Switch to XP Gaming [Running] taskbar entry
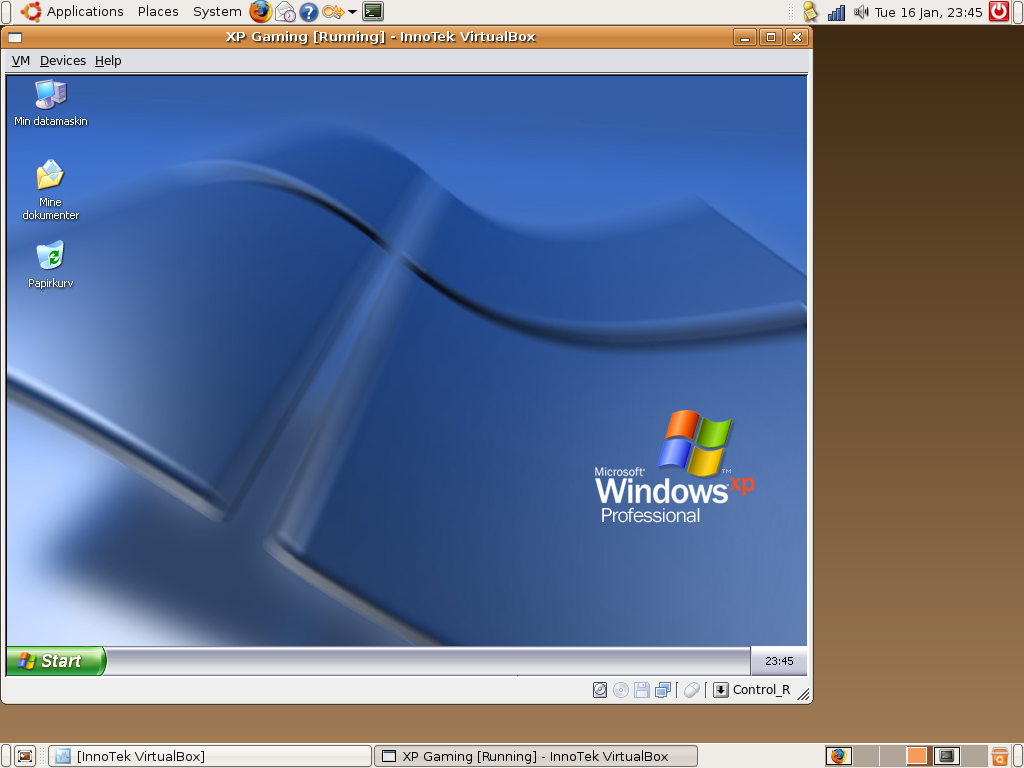Screen dimensions: 1024x768 coord(536,756)
